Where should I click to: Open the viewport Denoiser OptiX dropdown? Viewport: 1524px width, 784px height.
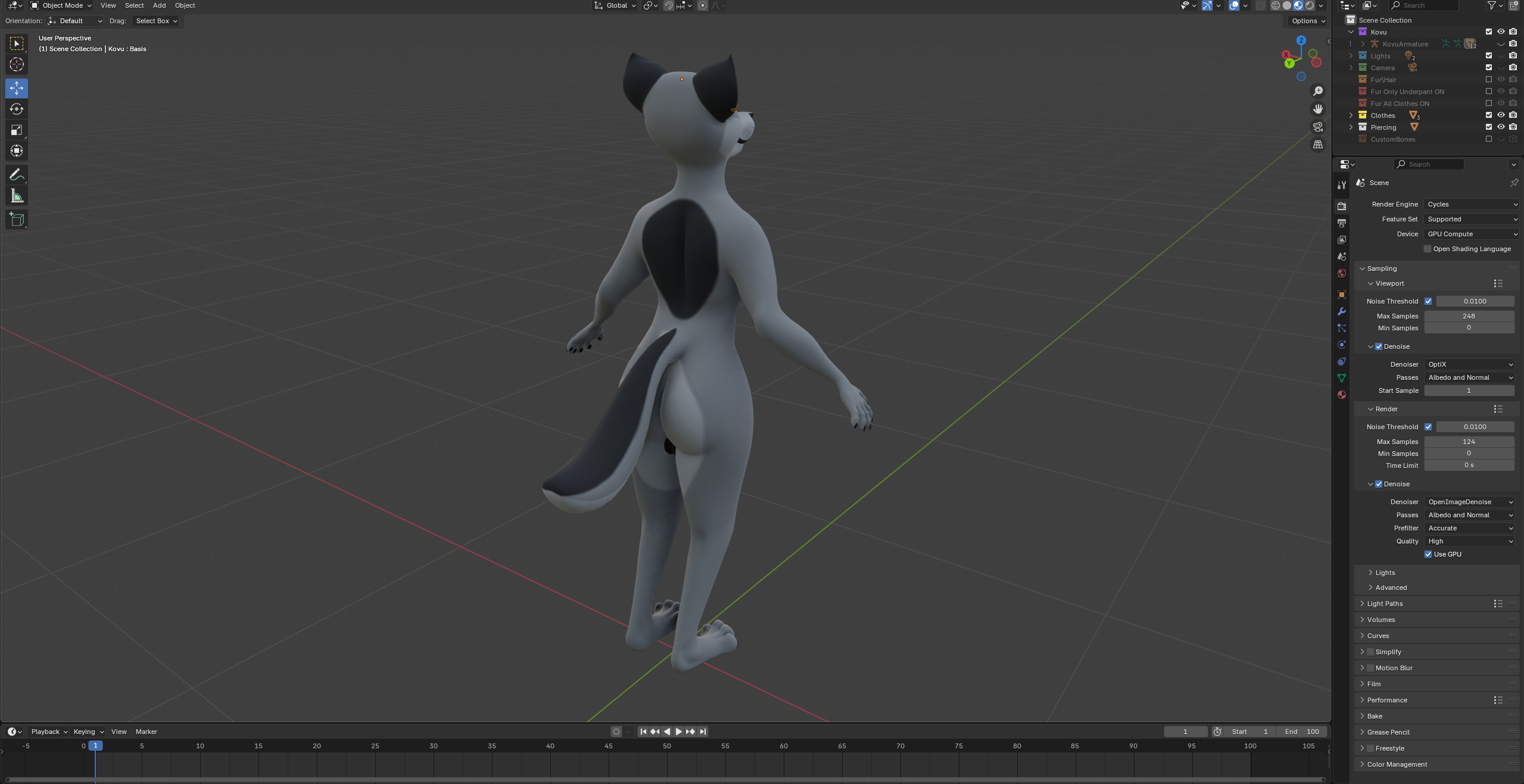1469,364
